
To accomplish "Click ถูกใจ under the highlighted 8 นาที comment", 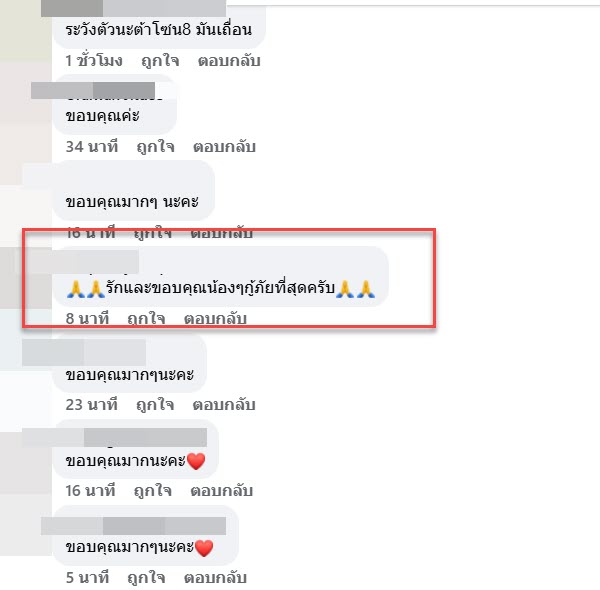I will [146, 318].
